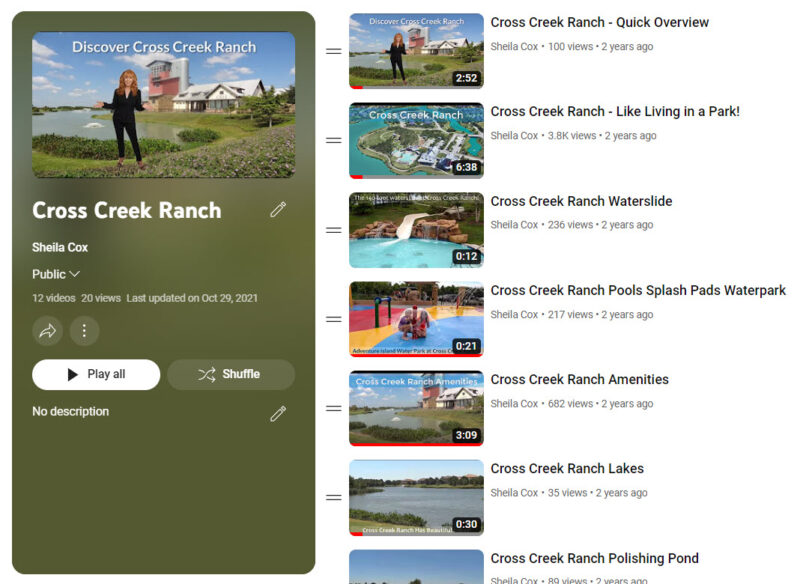Edit the Cross Creek Ranch playlist title
This screenshot has width=800, height=584.
(x=278, y=210)
